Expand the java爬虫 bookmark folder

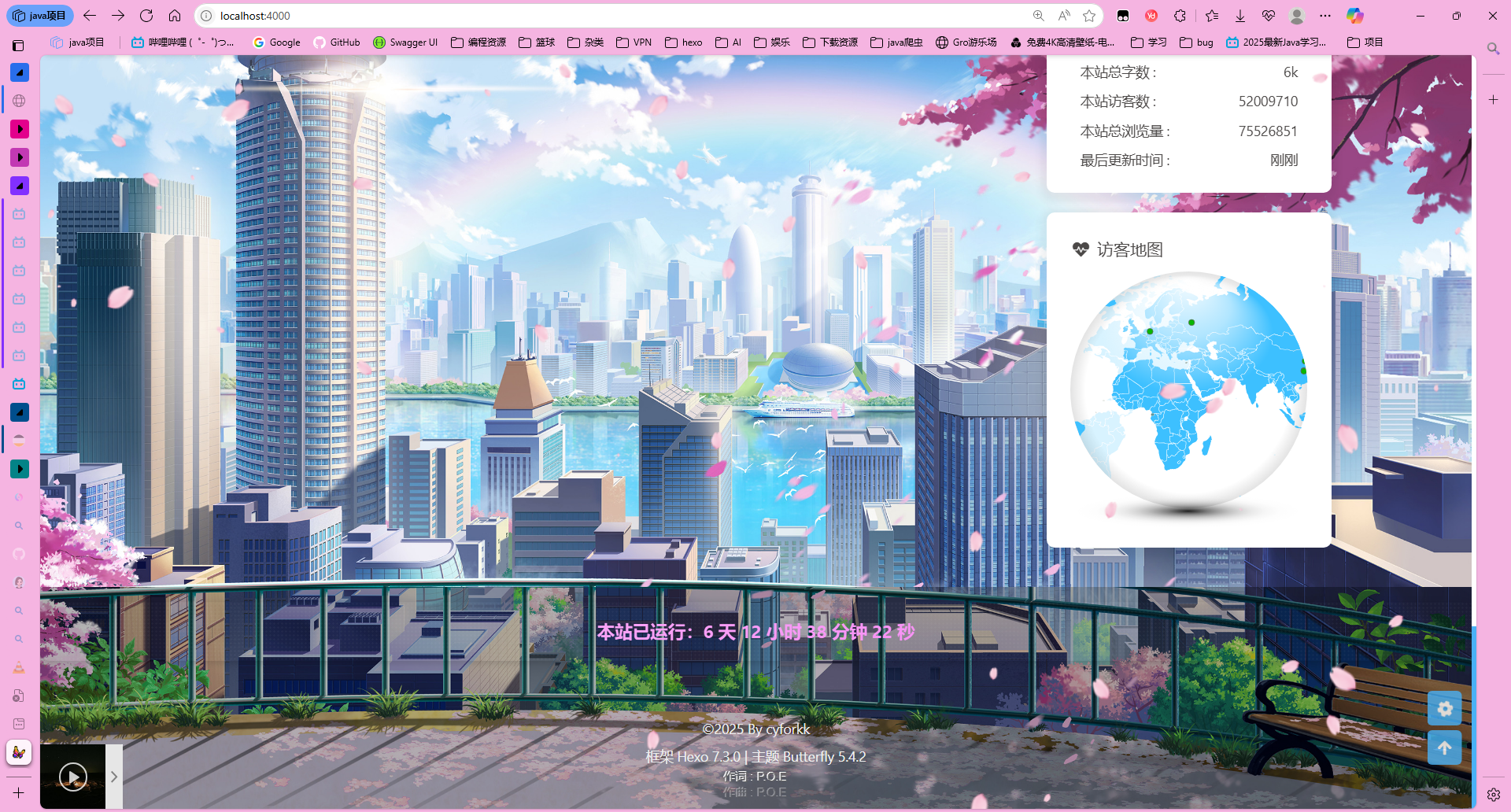click(897, 42)
